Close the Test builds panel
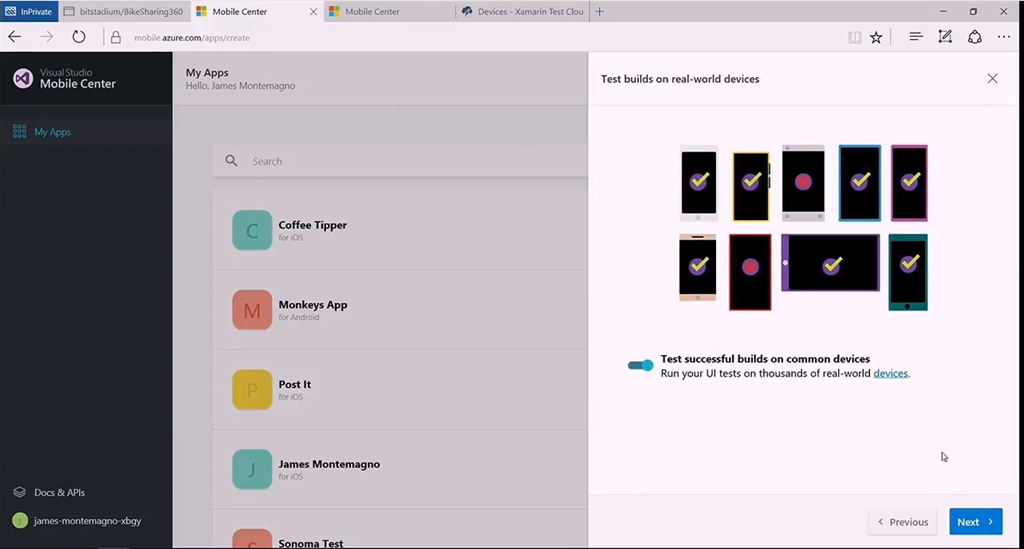The width and height of the screenshot is (1024, 549). coord(993,78)
